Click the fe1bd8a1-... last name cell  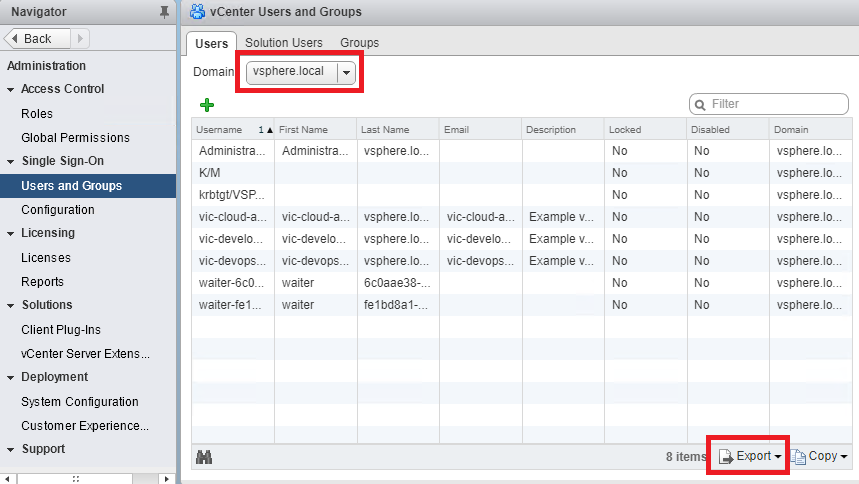[x=398, y=305]
